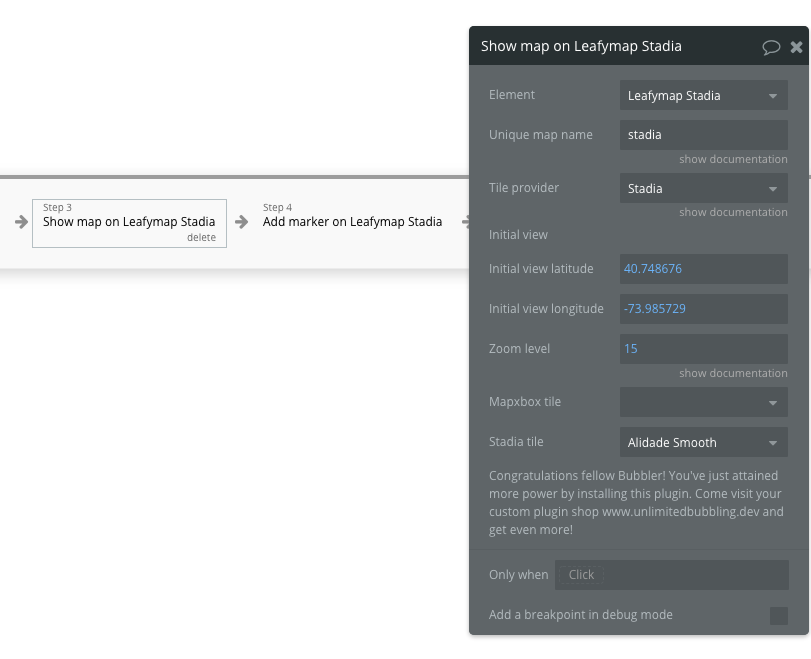Close the Show map property panel

point(796,47)
